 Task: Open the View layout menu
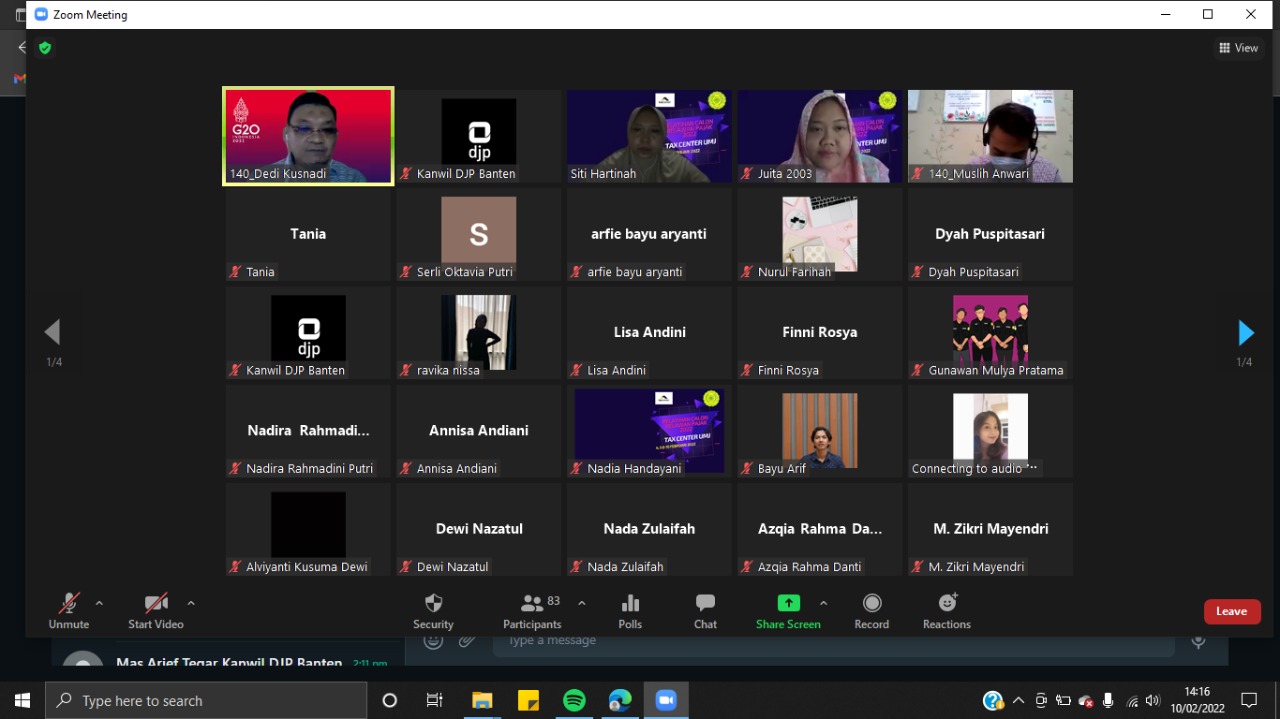click(1238, 48)
